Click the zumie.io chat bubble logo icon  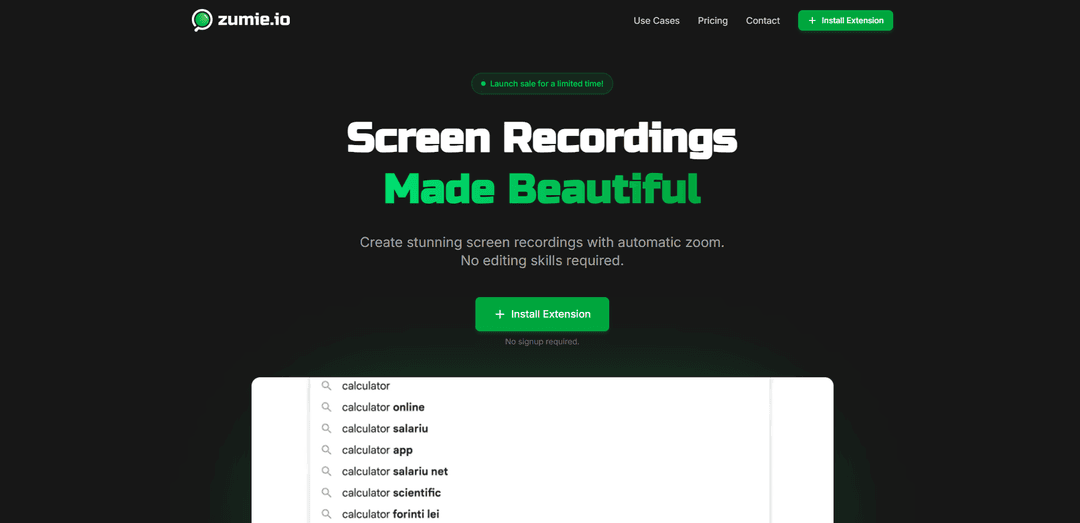[x=202, y=20]
